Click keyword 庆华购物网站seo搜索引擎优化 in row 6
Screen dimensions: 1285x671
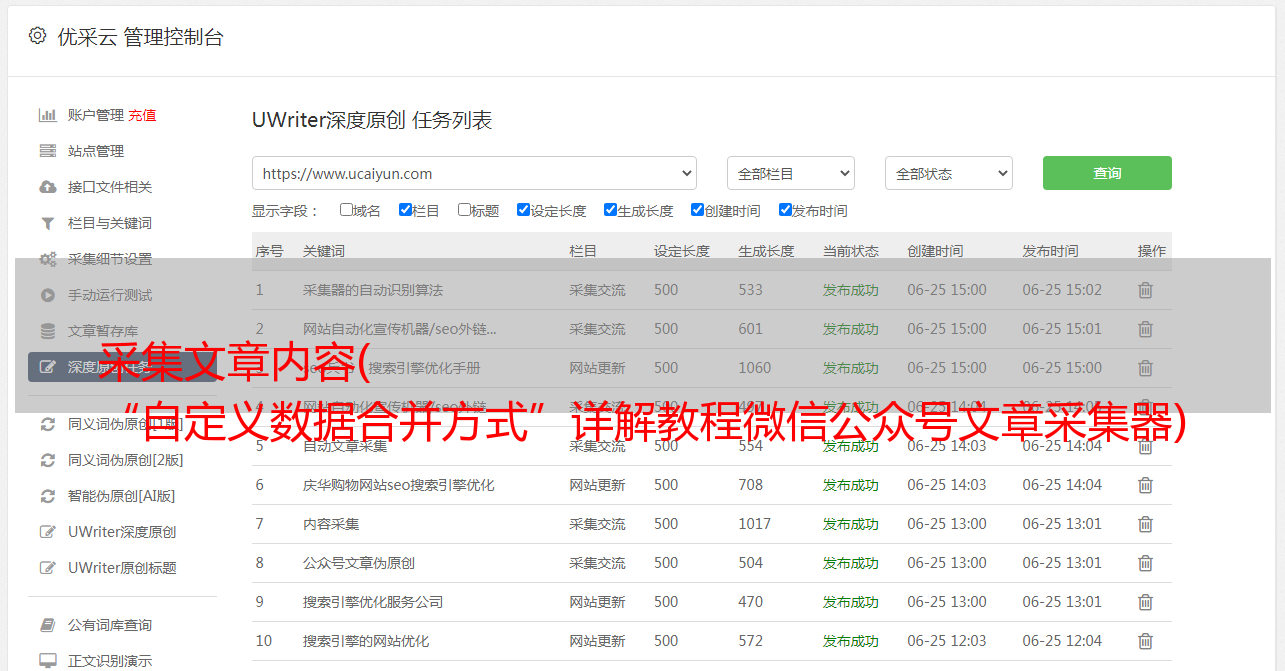tap(398, 485)
